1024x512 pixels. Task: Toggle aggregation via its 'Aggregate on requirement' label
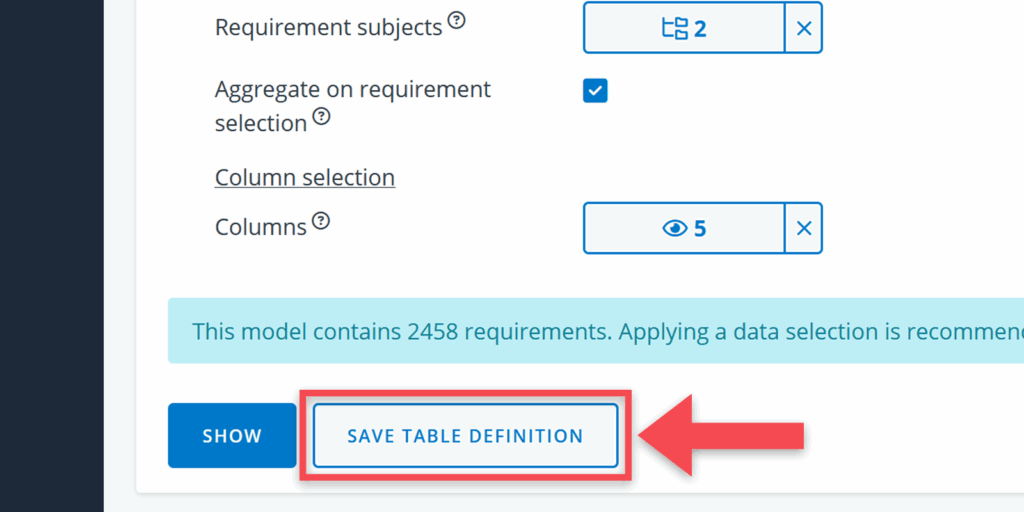tap(352, 90)
